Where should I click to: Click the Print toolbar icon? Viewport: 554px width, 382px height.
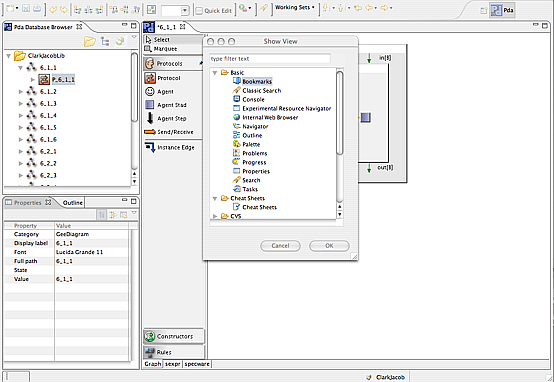[x=37, y=8]
